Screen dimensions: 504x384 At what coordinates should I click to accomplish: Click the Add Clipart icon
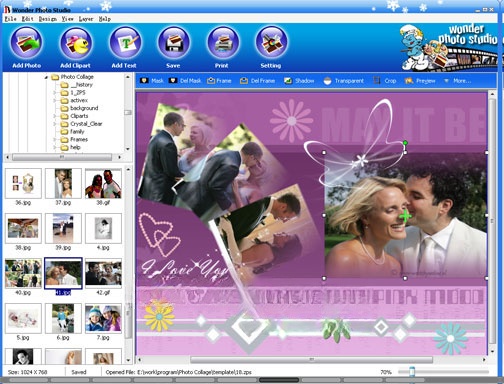76,43
